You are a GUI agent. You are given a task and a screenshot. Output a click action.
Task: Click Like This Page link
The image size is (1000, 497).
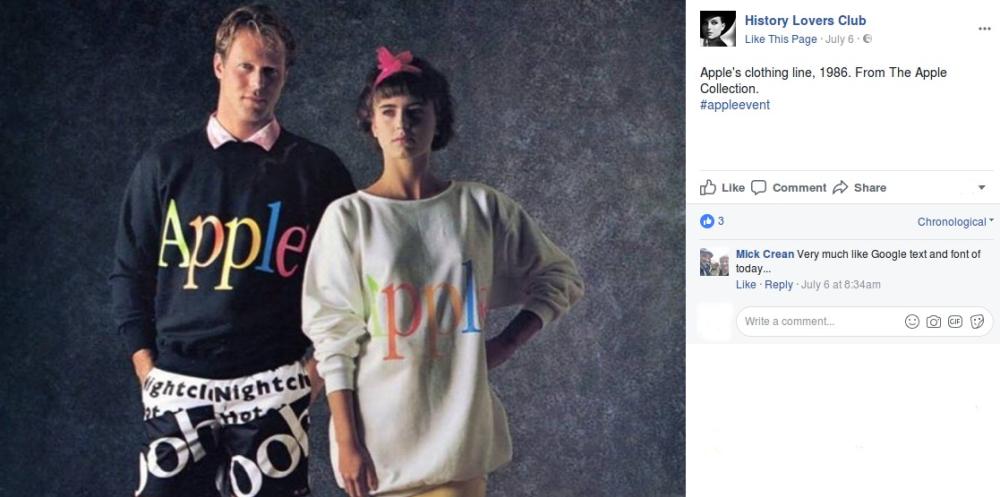click(781, 39)
